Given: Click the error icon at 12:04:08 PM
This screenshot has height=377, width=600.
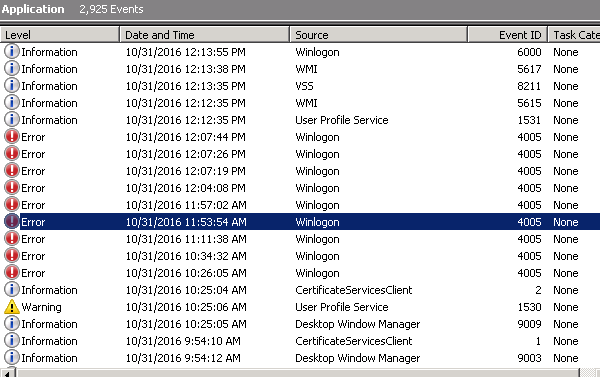Looking at the screenshot, I should [12, 188].
